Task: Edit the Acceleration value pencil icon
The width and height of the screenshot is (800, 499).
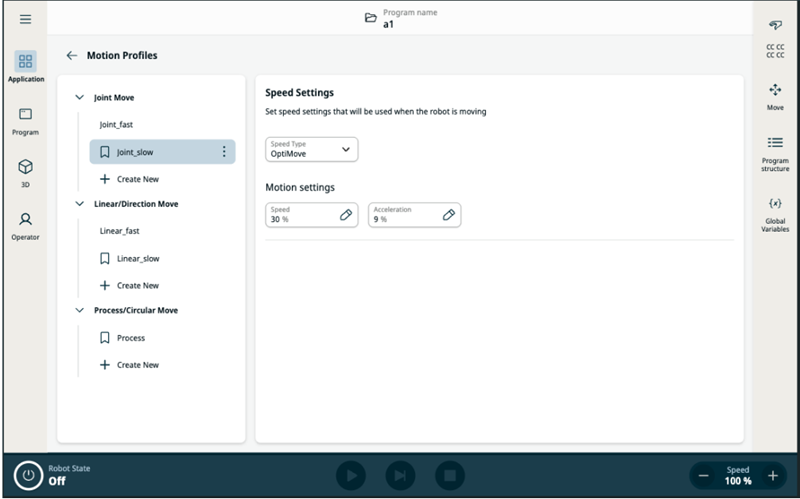Action: 449,215
